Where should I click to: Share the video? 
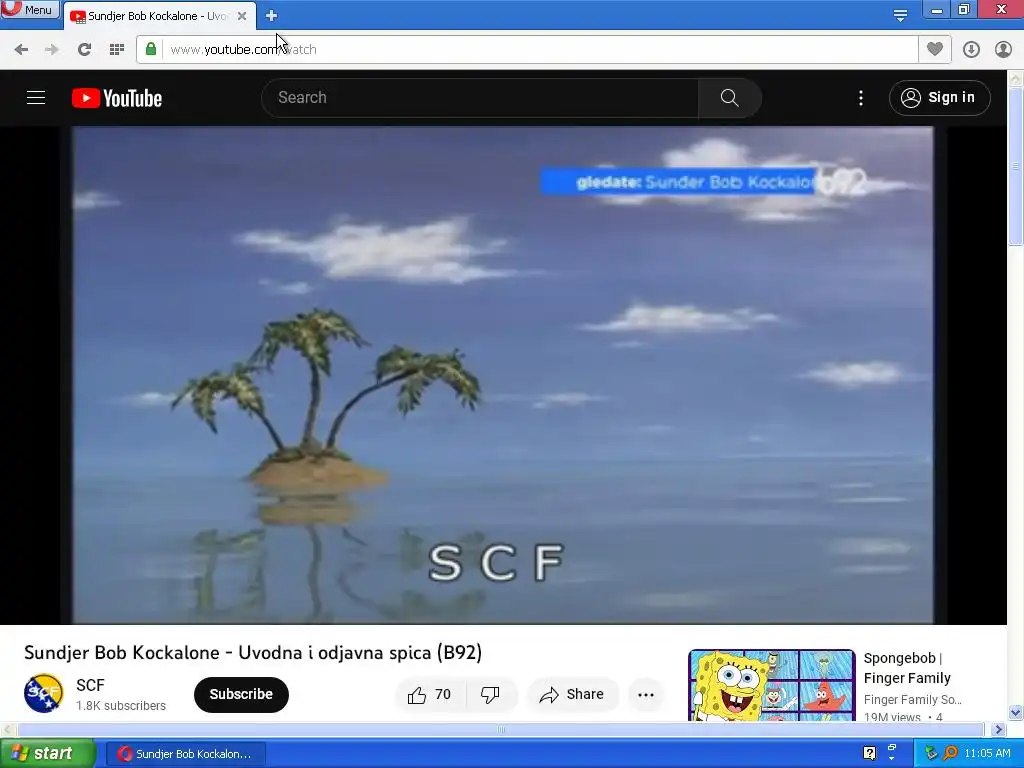tap(572, 694)
